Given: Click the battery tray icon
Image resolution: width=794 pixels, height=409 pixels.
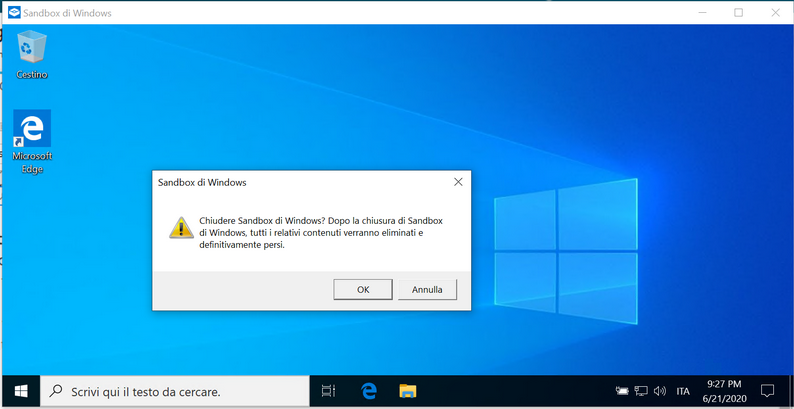Looking at the screenshot, I should [622, 391].
